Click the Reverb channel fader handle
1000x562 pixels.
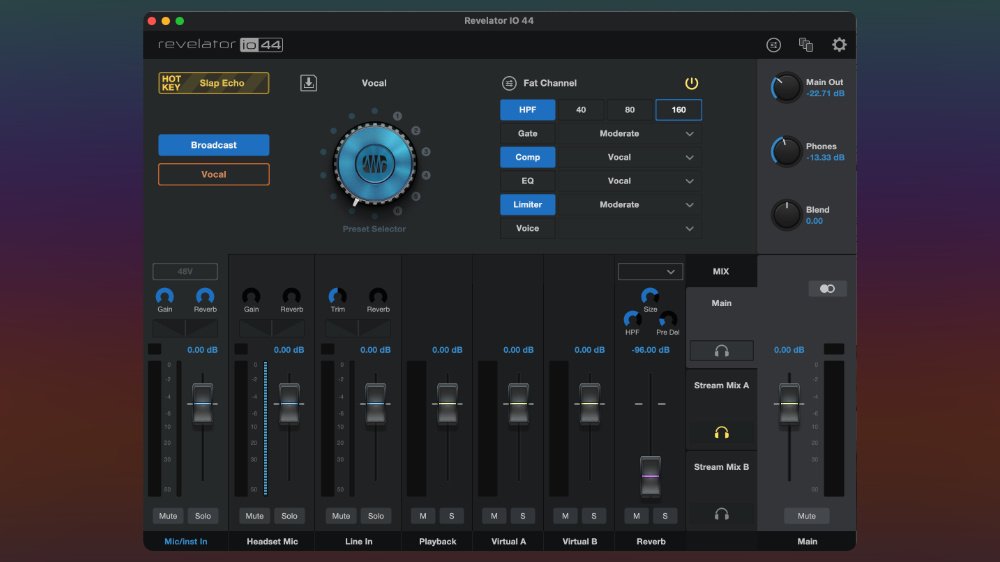pyautogui.click(x=650, y=477)
